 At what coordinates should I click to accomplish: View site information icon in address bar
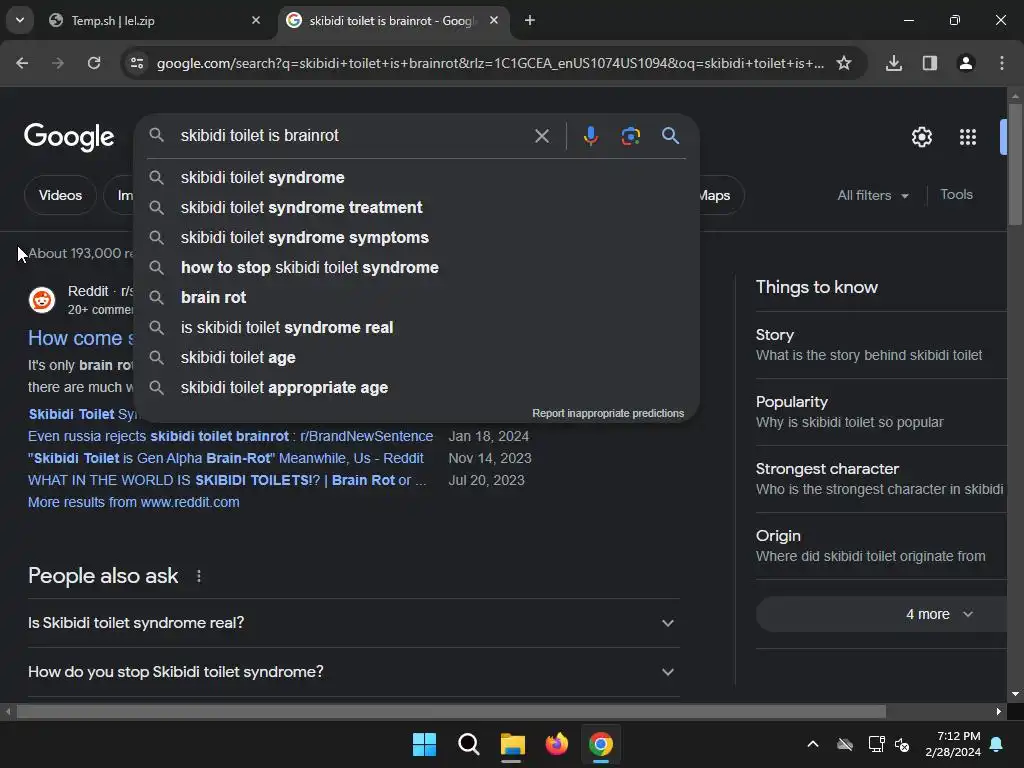point(136,63)
